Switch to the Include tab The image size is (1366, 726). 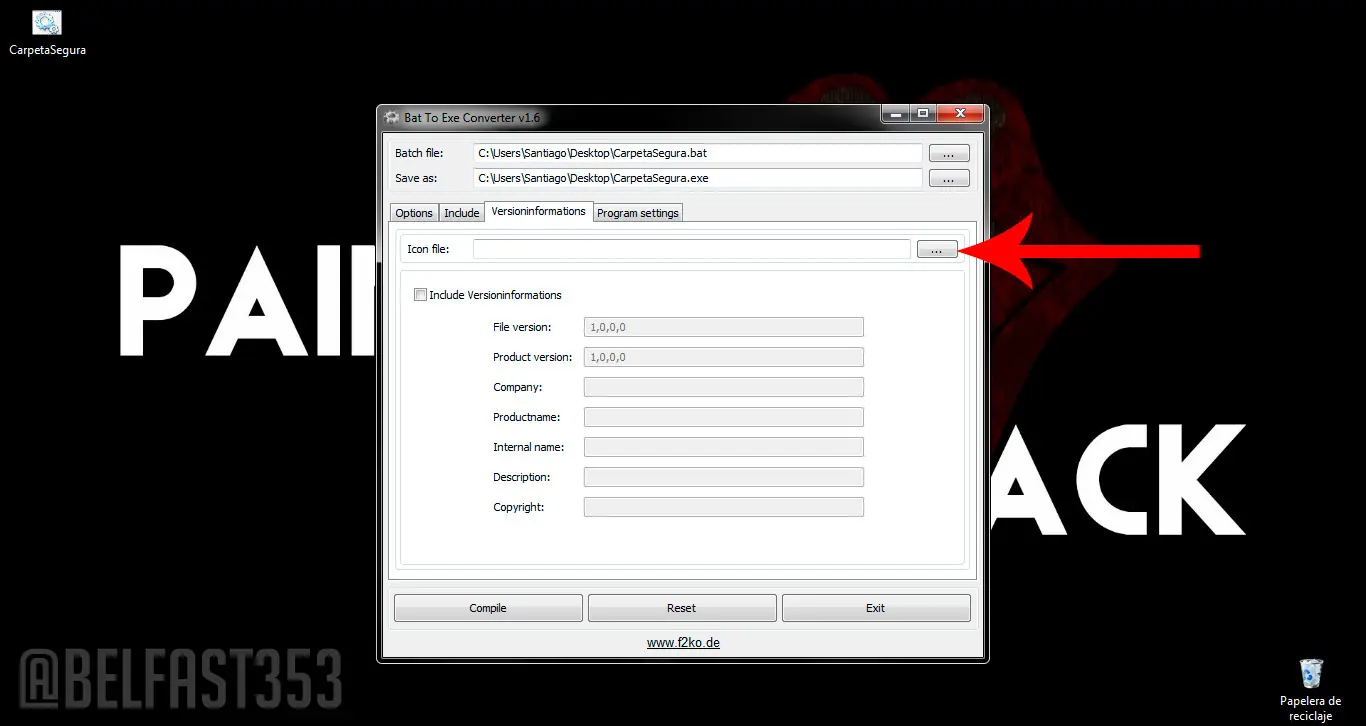click(x=462, y=213)
